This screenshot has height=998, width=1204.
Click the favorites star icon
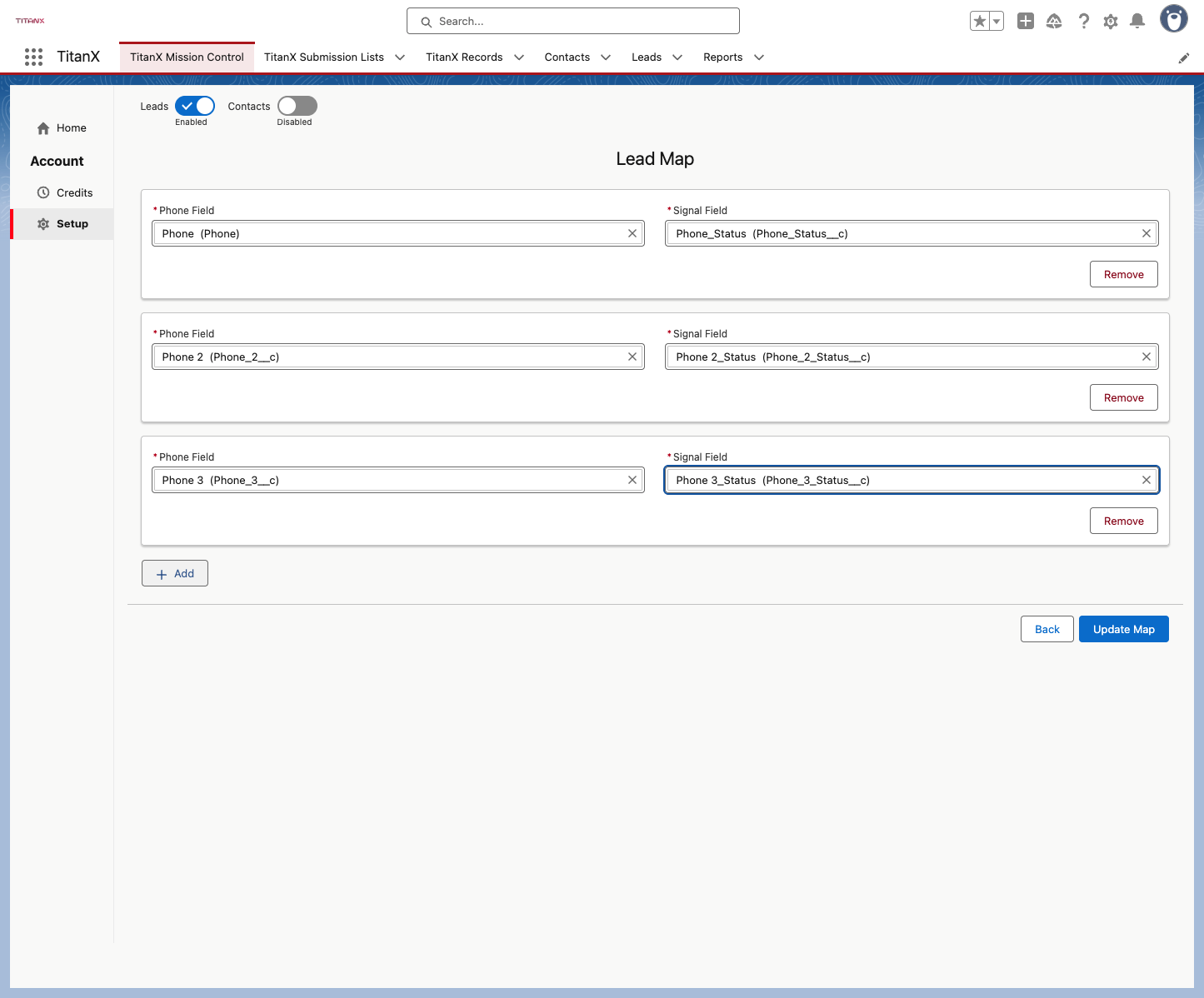(980, 22)
